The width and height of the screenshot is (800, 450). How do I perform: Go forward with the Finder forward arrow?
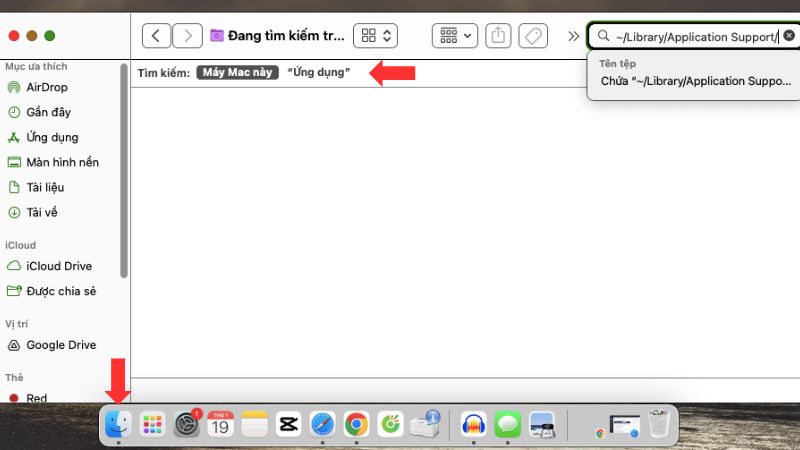[187, 36]
